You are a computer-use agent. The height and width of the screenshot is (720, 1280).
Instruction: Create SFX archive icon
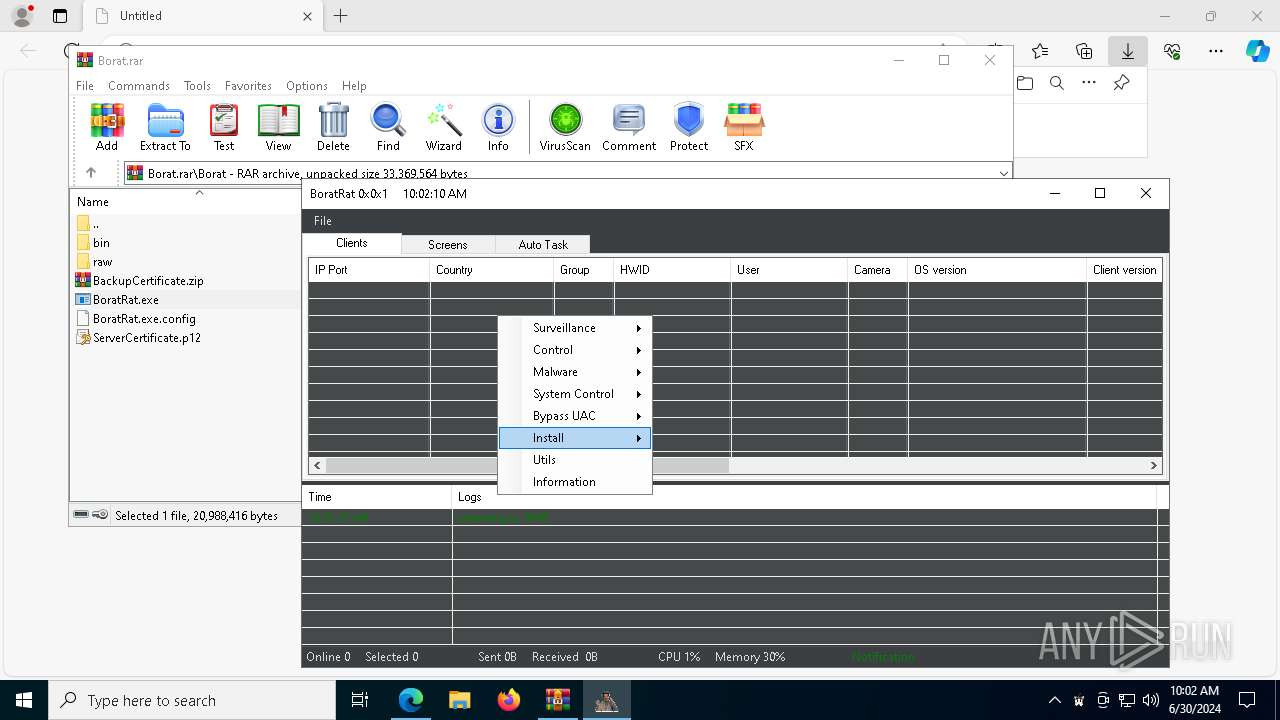pos(744,127)
